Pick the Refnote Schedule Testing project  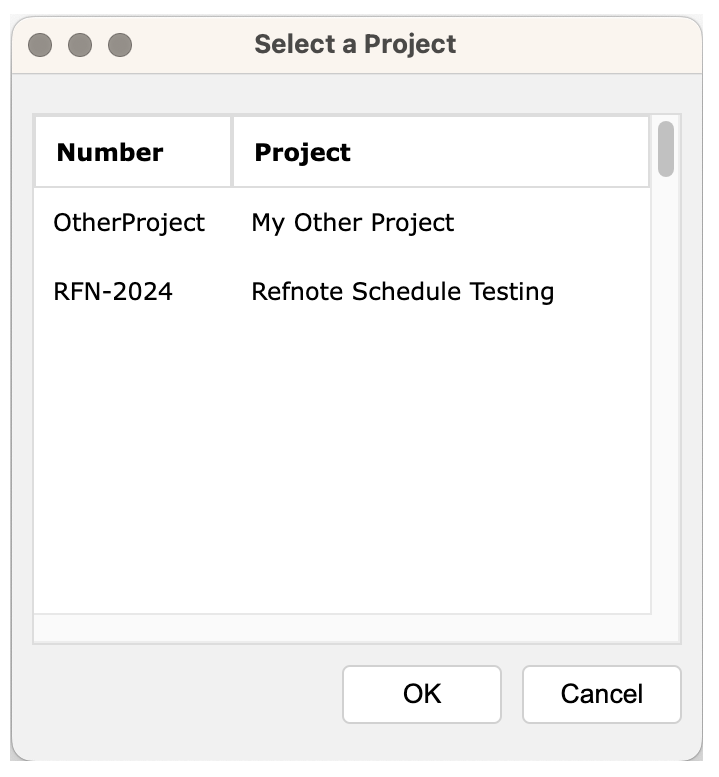[402, 292]
